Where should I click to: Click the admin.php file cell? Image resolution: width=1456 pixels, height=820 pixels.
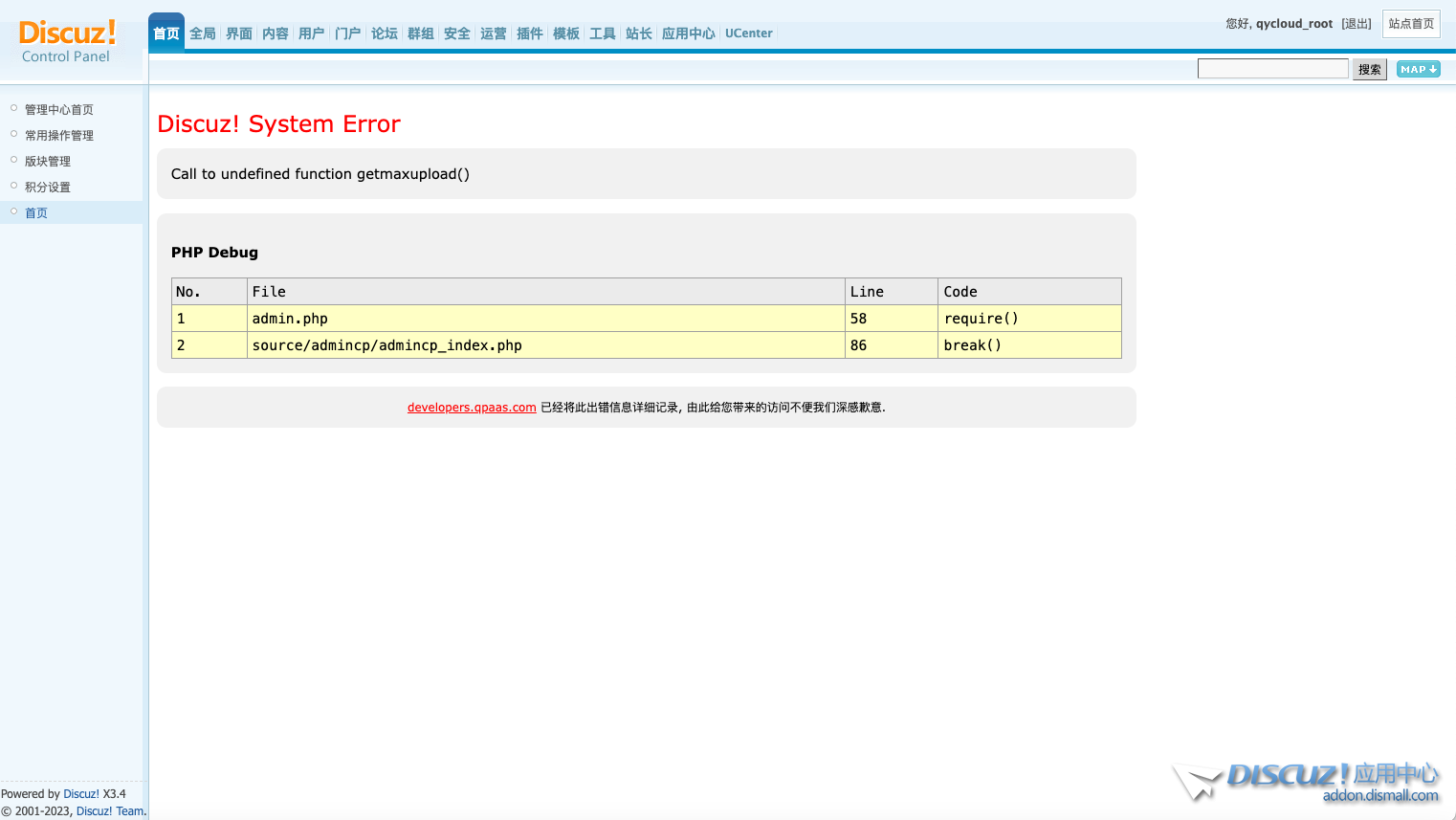[546, 319]
